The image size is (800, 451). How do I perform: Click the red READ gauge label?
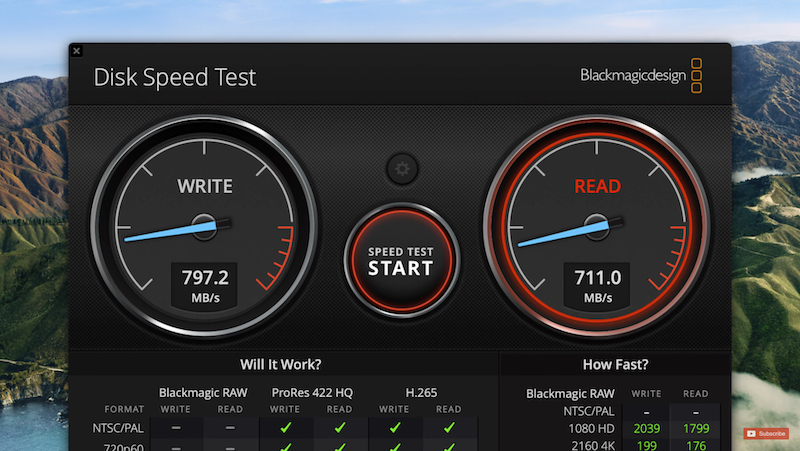pyautogui.click(x=597, y=186)
